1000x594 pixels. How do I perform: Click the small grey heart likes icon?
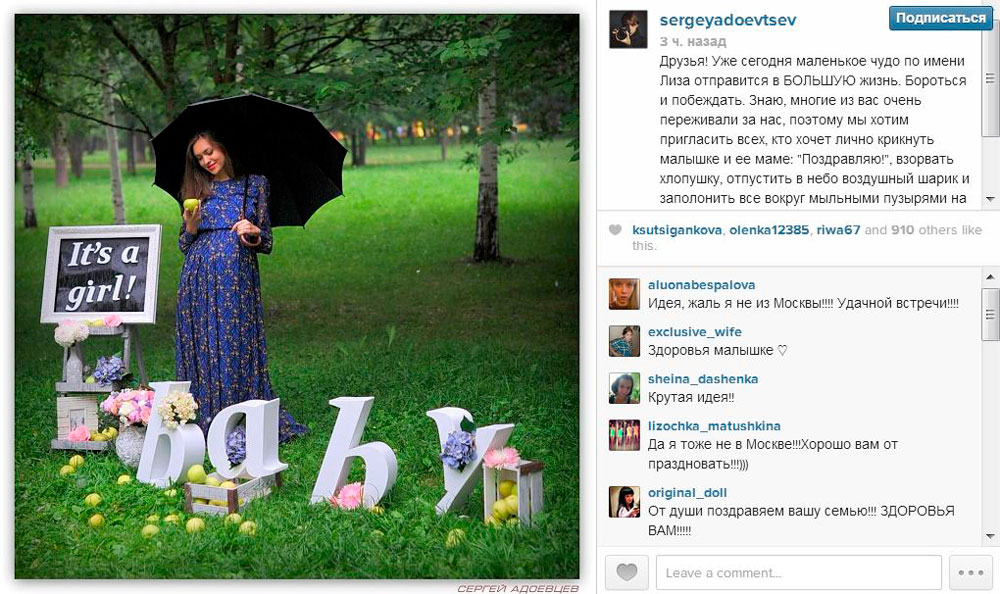(615, 230)
